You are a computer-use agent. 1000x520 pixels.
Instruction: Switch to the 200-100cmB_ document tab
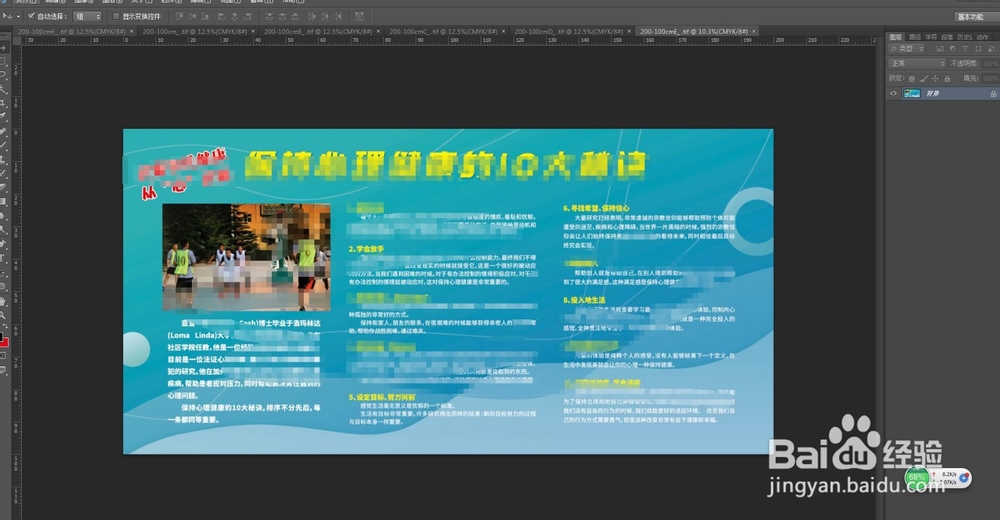tap(318, 31)
